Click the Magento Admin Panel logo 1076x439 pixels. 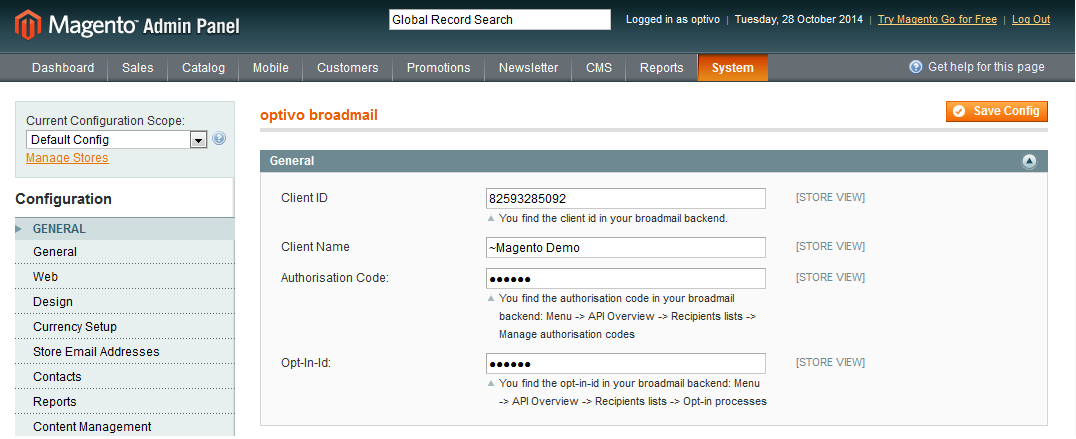point(128,25)
